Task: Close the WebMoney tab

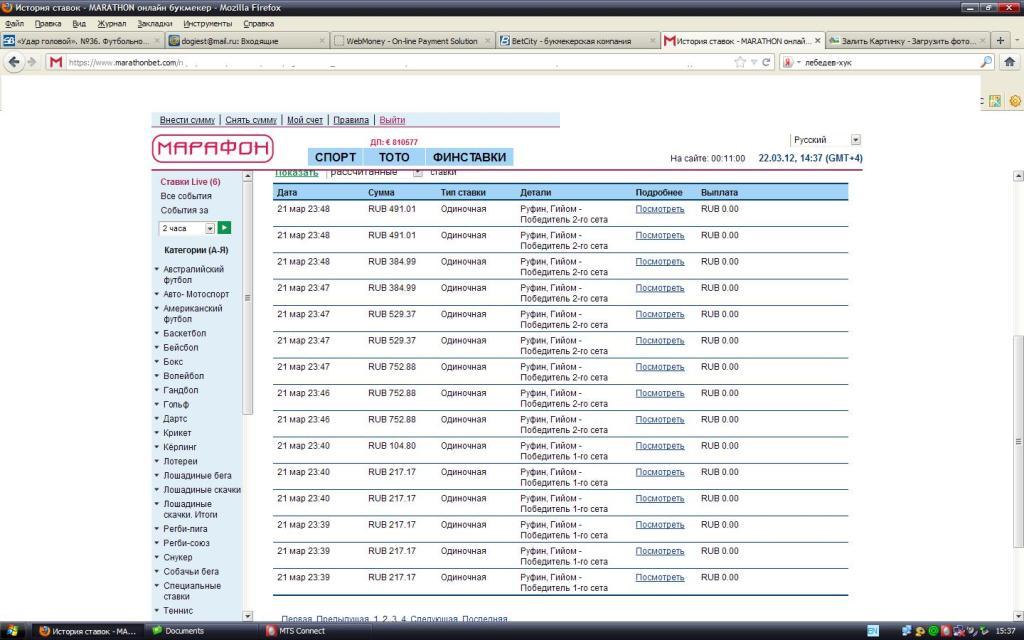Action: [488, 41]
